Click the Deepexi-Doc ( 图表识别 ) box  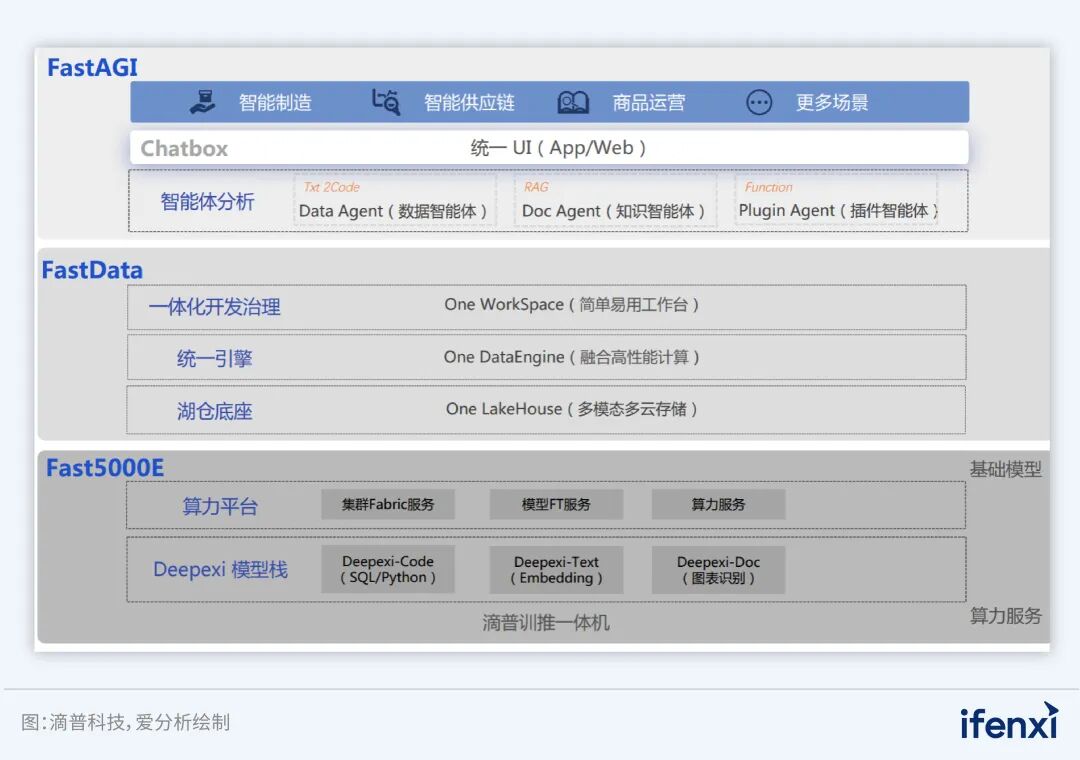(718, 570)
